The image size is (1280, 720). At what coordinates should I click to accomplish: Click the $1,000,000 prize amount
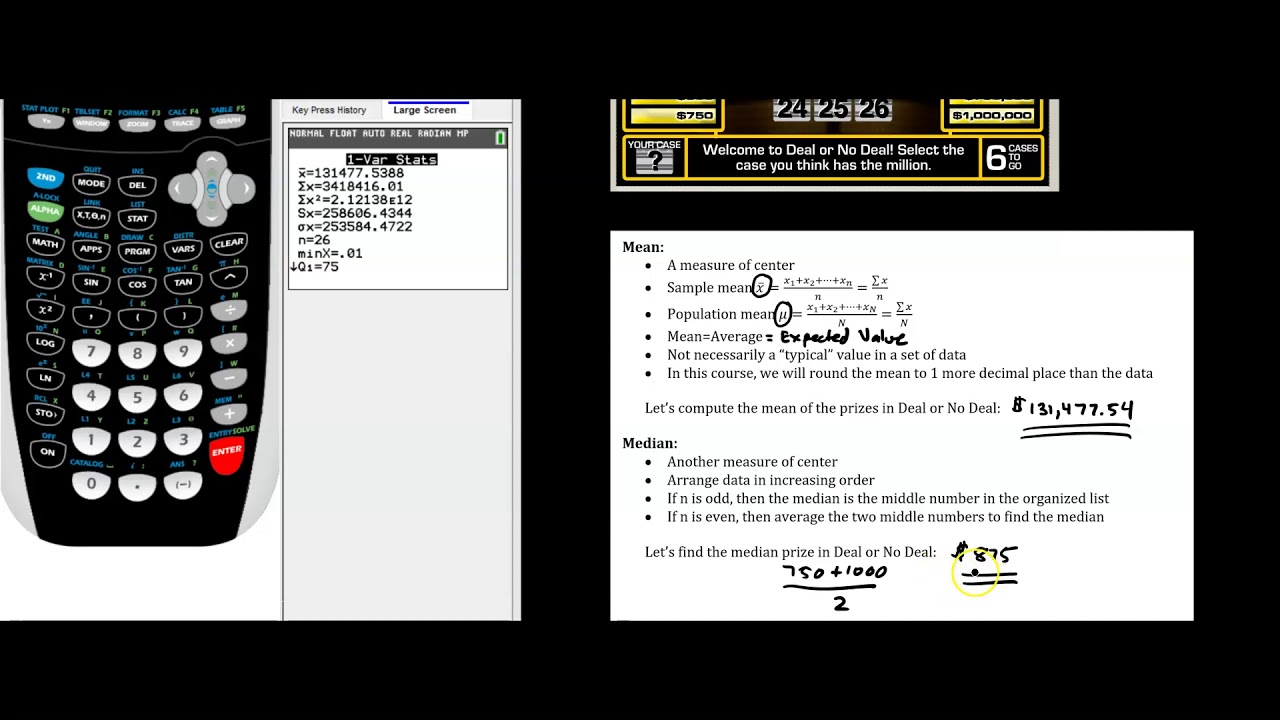(x=991, y=115)
